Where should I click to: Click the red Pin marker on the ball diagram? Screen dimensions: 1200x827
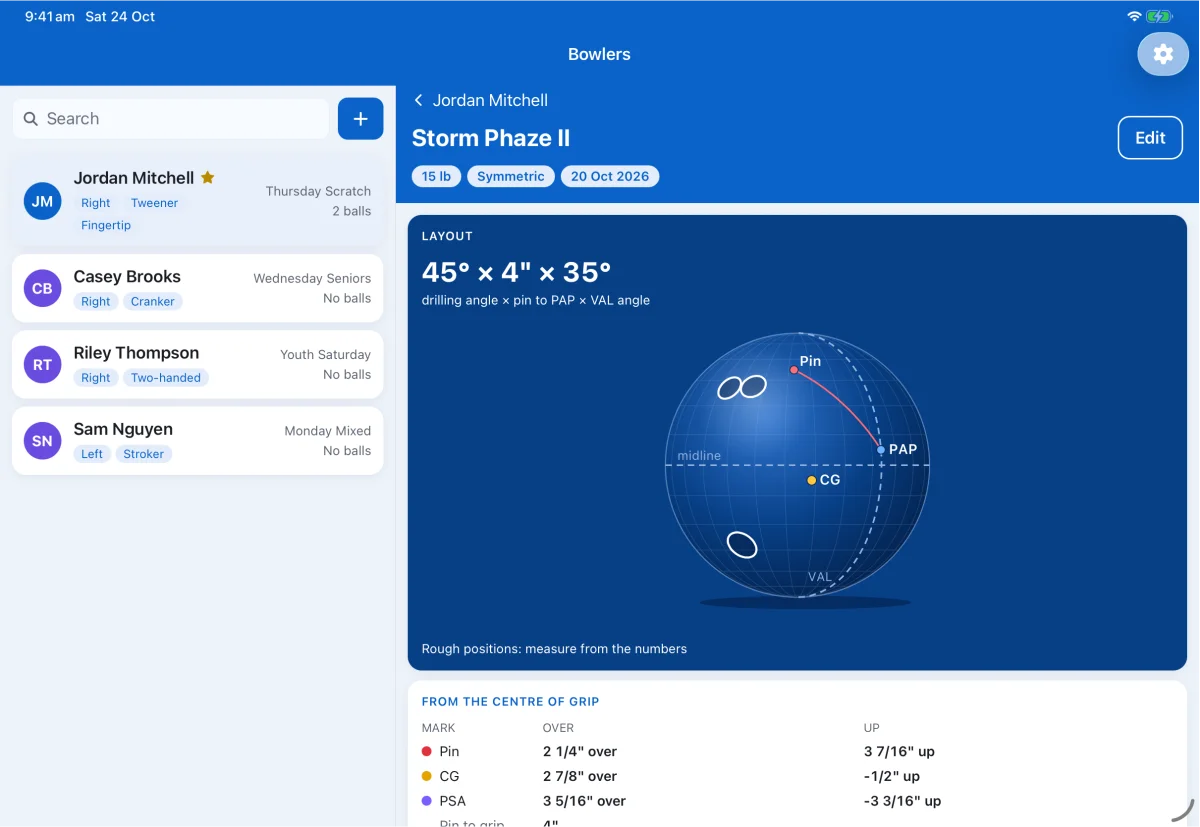[x=794, y=370]
